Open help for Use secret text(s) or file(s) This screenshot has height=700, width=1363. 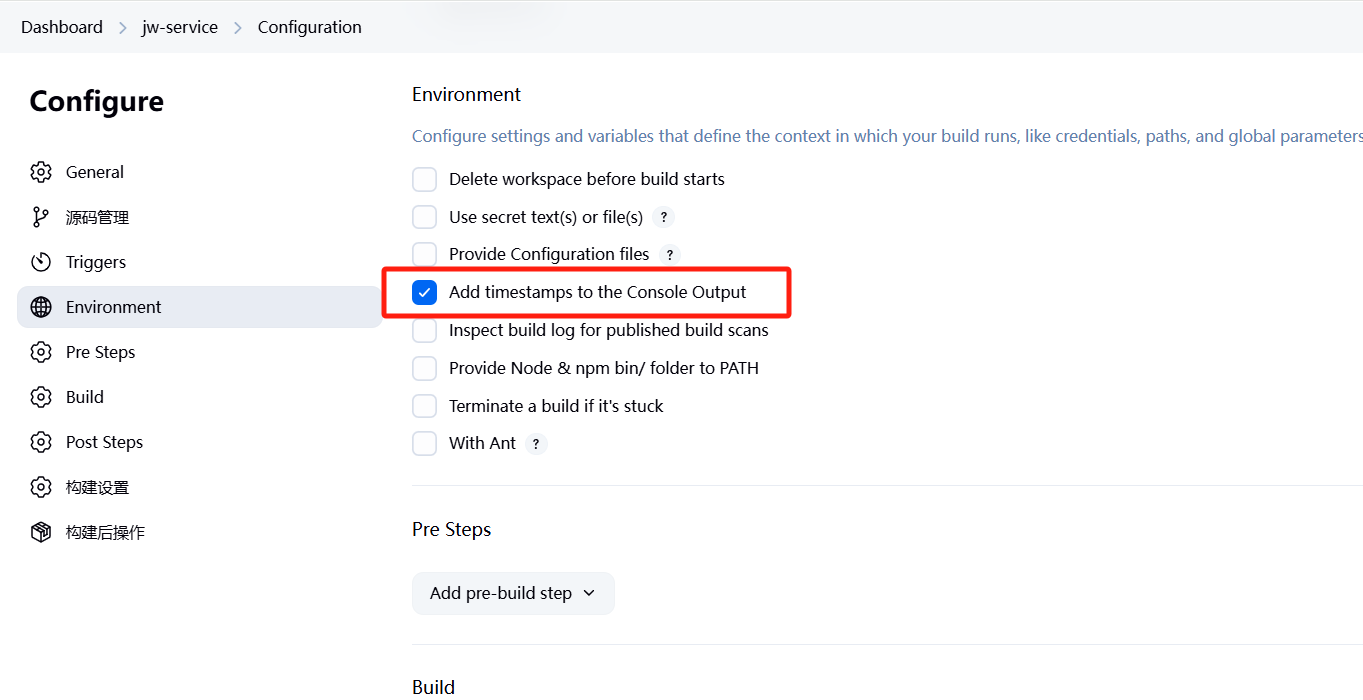[663, 217]
